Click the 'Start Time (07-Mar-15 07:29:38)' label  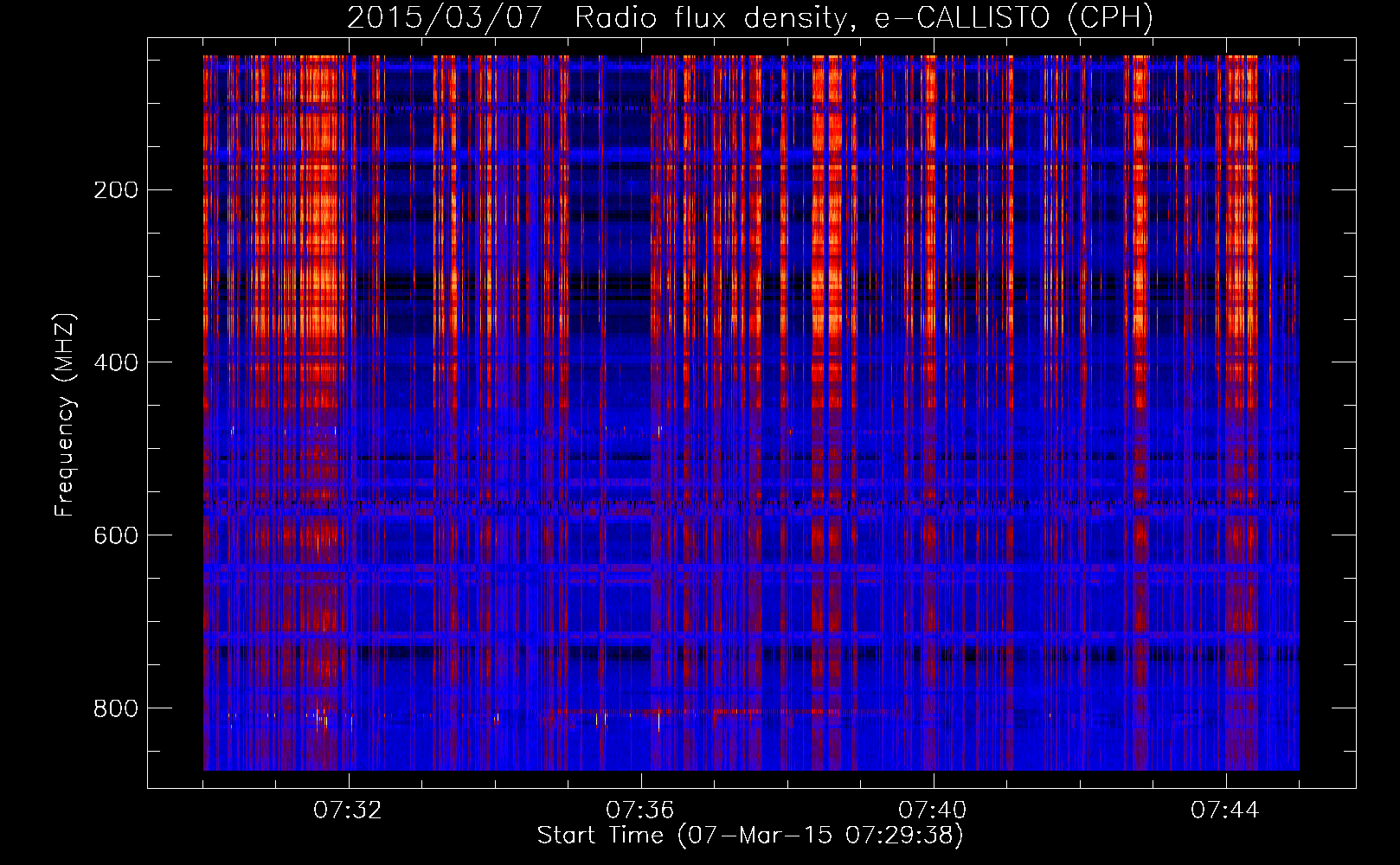click(750, 835)
